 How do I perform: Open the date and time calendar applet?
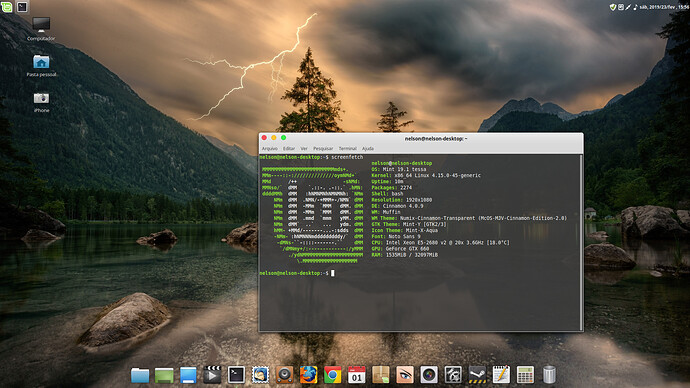(664, 7)
